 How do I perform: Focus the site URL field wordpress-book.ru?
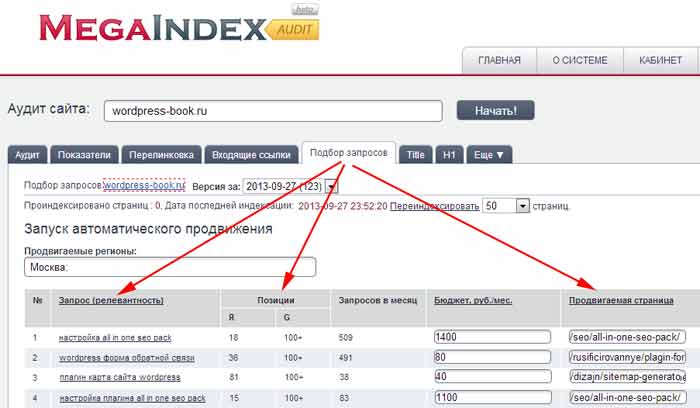pos(272,110)
